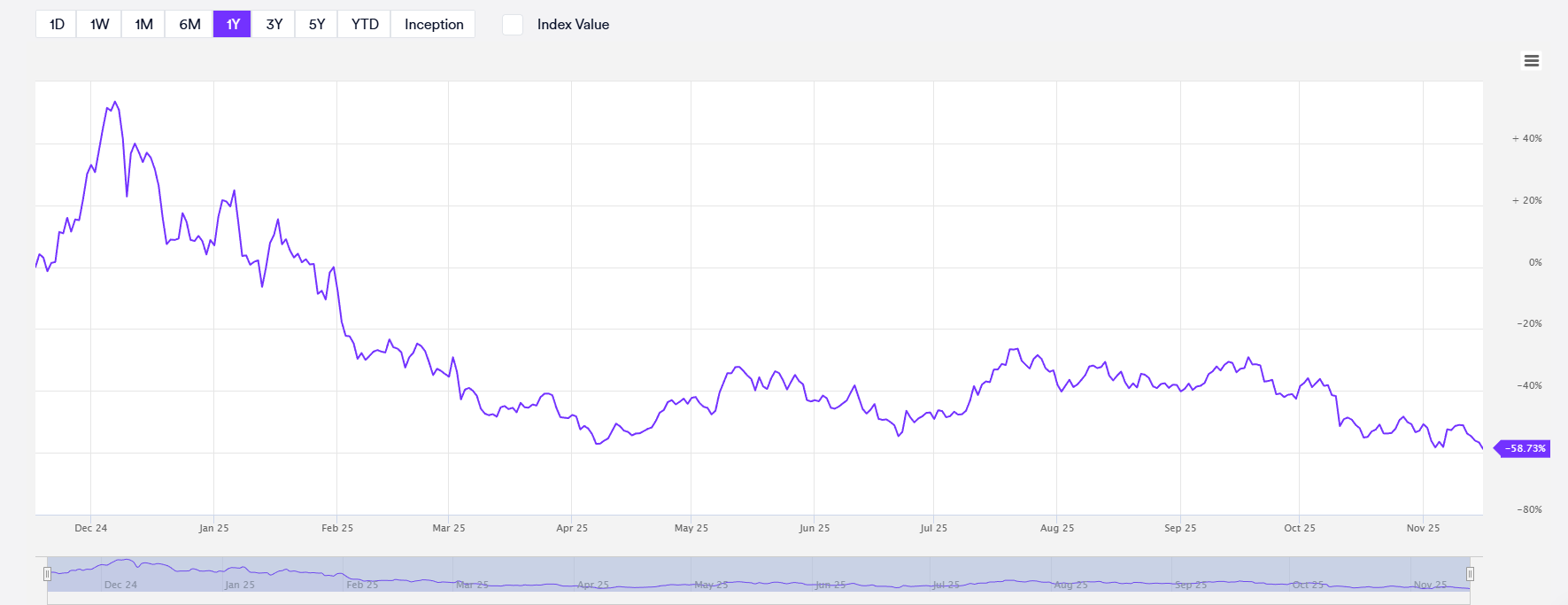
Task: Show the 5Y time range
Action: [x=317, y=24]
